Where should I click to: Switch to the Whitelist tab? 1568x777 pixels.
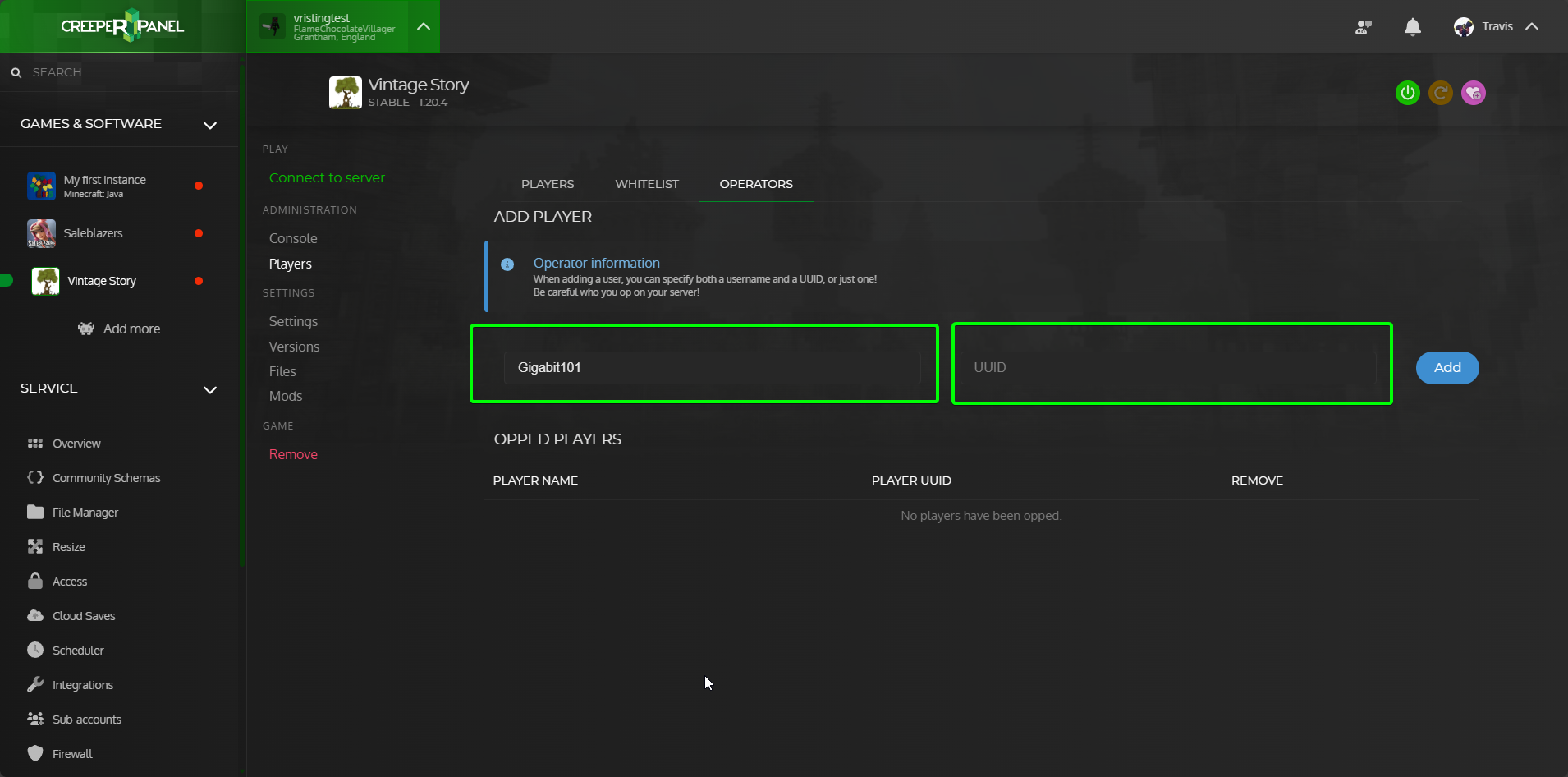pos(647,184)
